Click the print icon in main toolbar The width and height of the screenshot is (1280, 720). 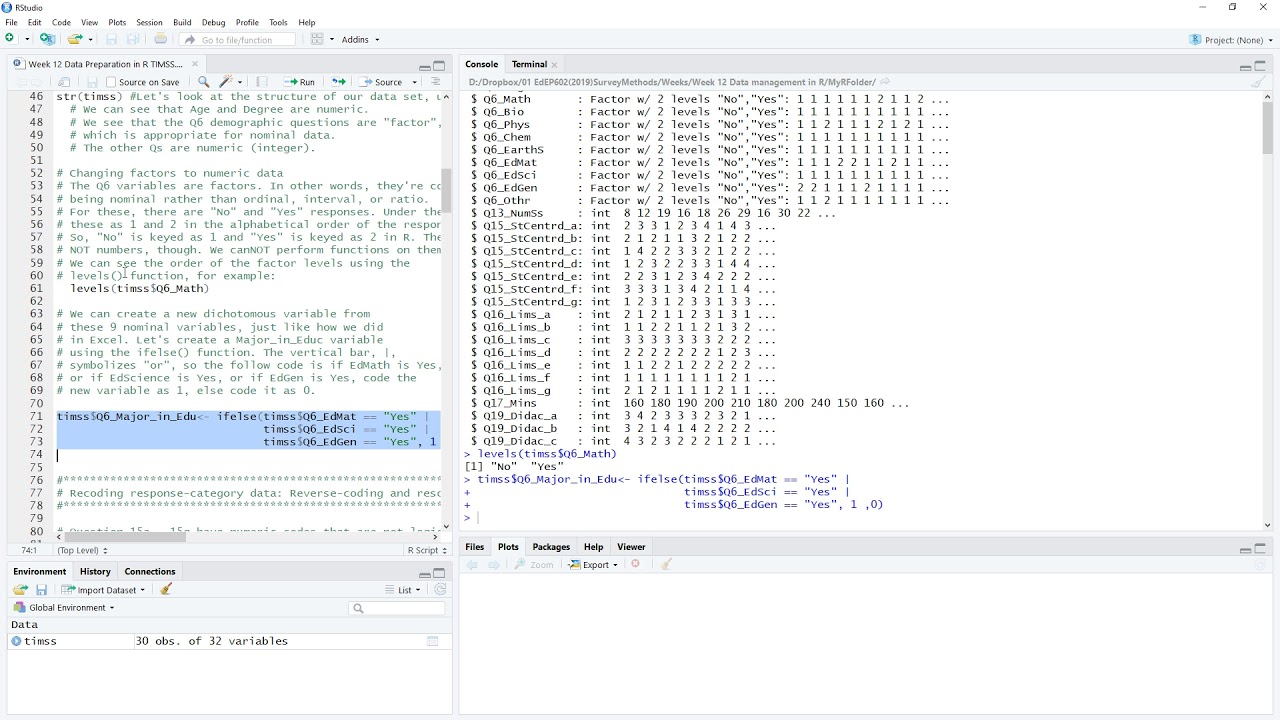point(161,39)
